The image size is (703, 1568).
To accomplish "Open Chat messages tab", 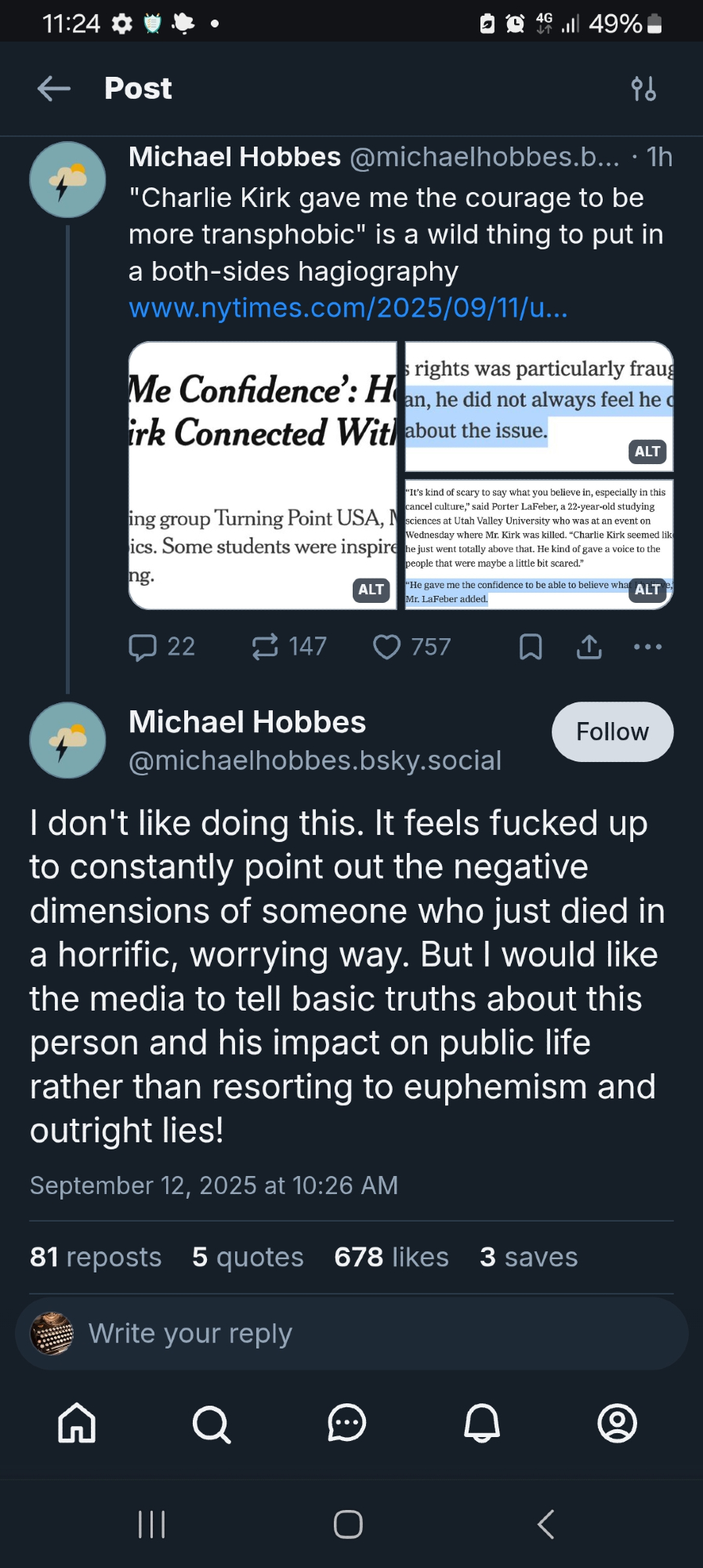I will tap(347, 1423).
